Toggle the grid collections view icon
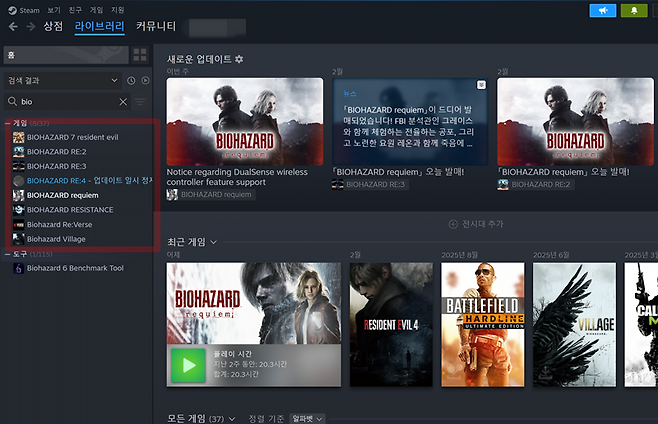The image size is (658, 424). [x=140, y=55]
